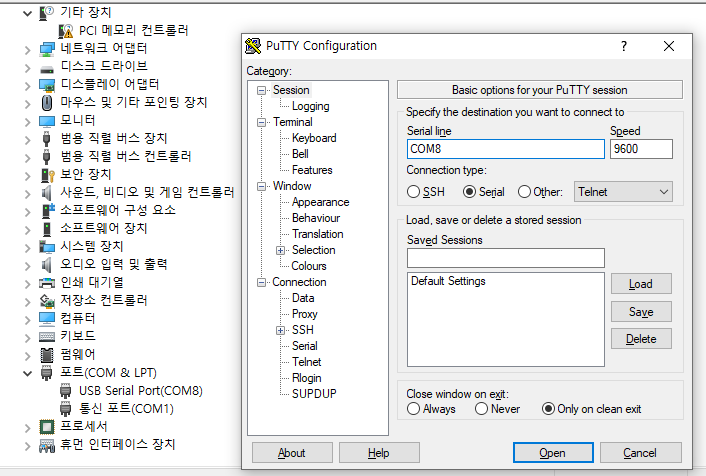Open the Colours category in PuTTY
706x476 pixels.
308,266
